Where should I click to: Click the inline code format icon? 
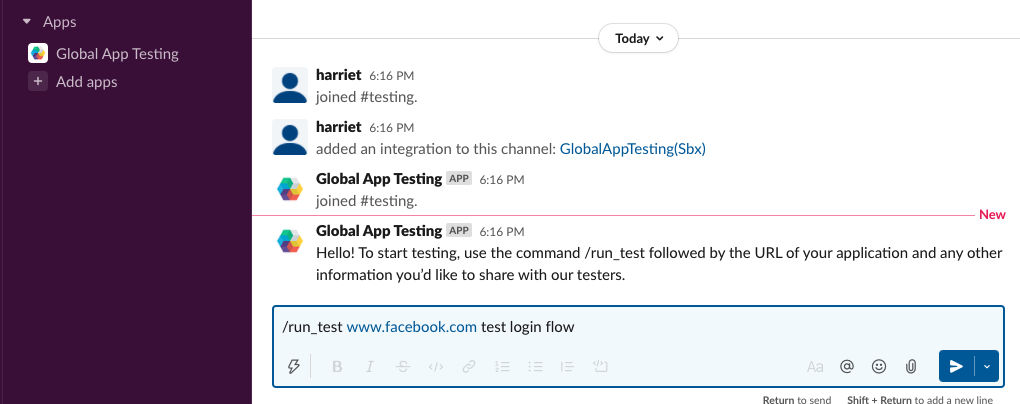tap(436, 366)
